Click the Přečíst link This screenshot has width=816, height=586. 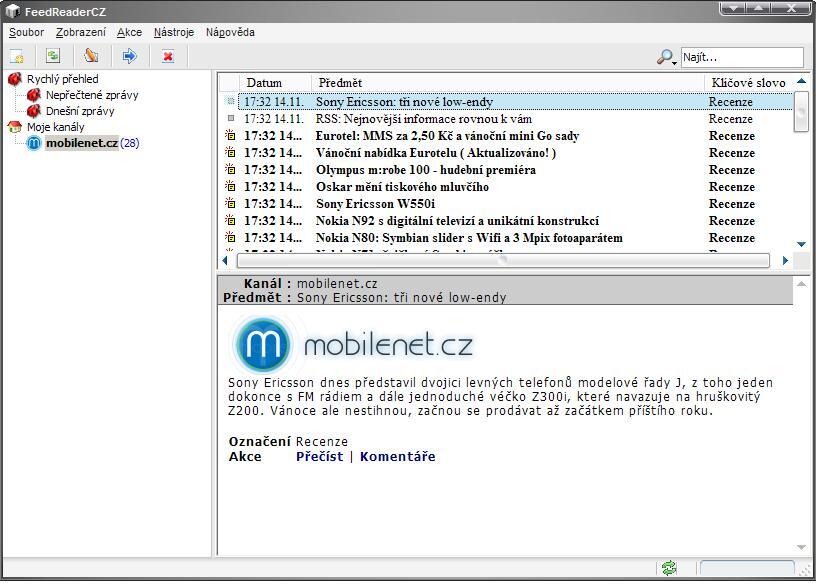(319, 457)
